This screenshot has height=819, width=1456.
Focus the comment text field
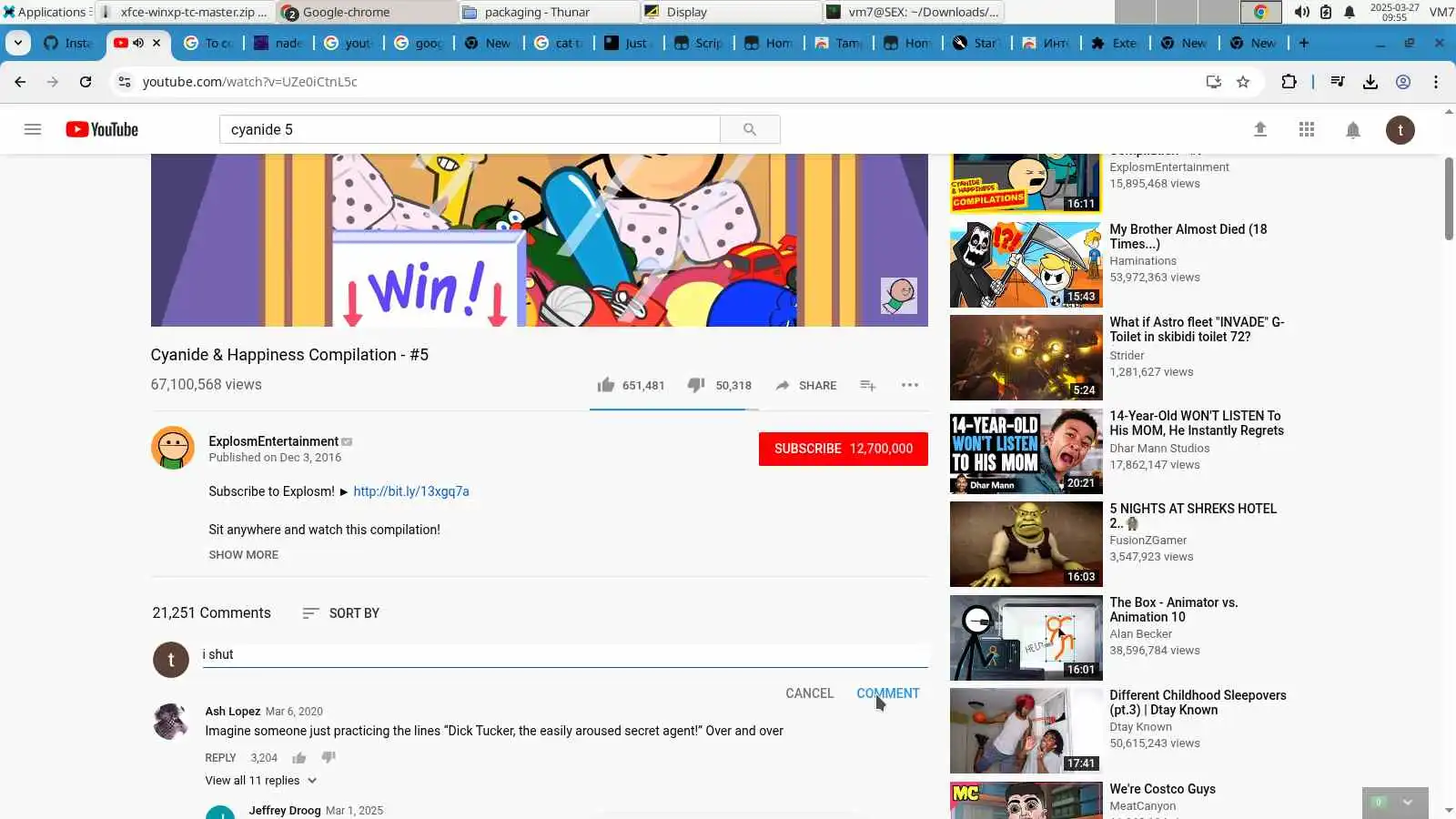[565, 655]
